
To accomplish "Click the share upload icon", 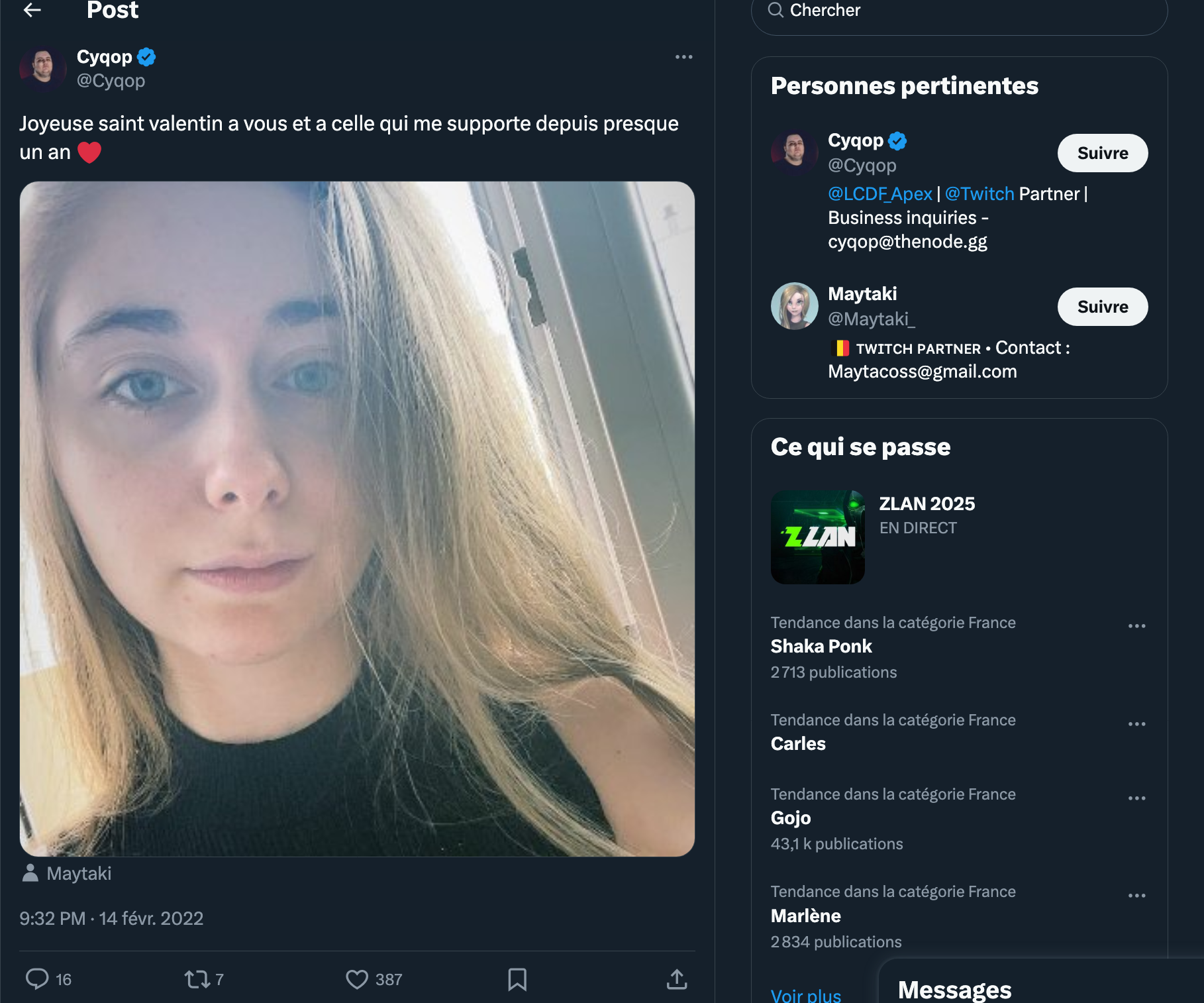I will (676, 978).
